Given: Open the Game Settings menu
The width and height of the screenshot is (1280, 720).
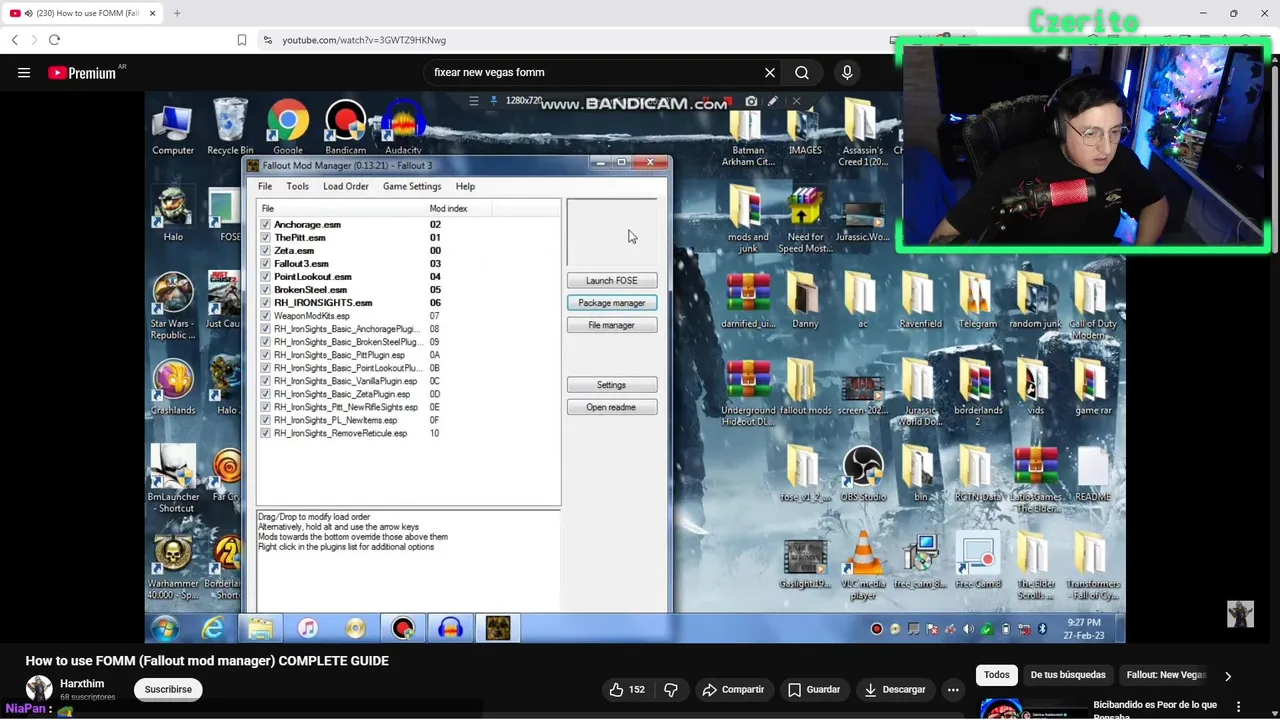Looking at the screenshot, I should click(412, 186).
